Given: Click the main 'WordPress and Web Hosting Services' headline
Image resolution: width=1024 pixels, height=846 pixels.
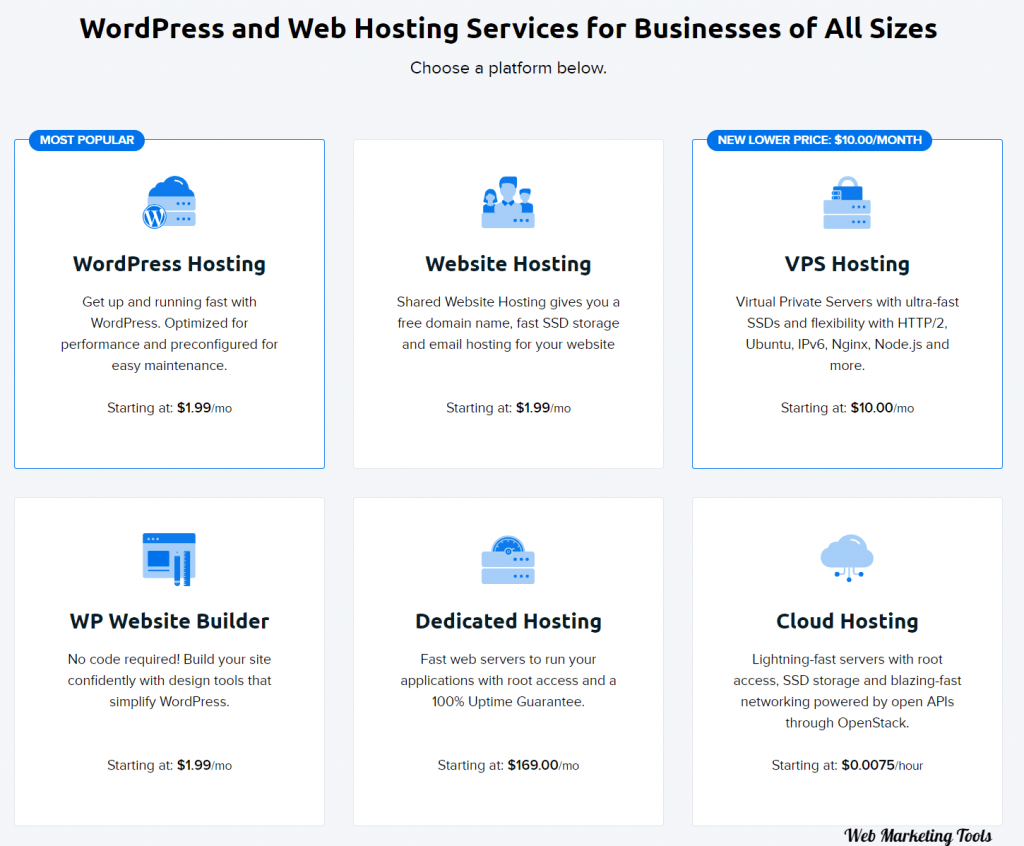Looking at the screenshot, I should (x=508, y=29).
